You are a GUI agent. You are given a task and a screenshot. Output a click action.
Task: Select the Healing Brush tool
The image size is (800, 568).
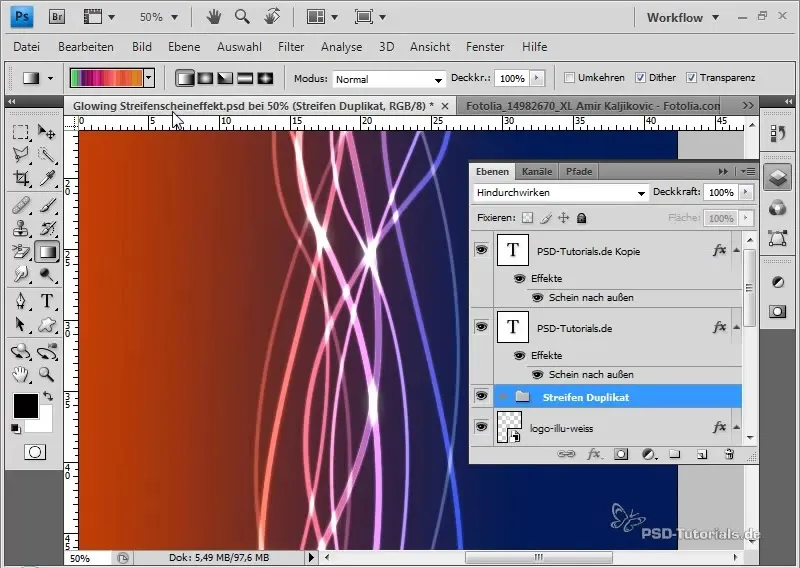pyautogui.click(x=20, y=206)
